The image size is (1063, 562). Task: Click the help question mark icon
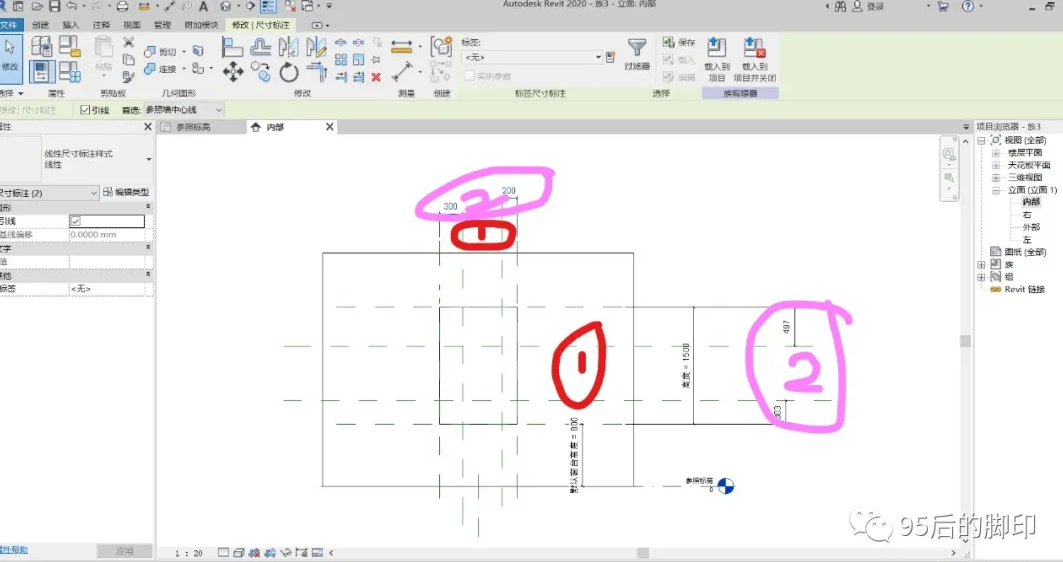968,6
